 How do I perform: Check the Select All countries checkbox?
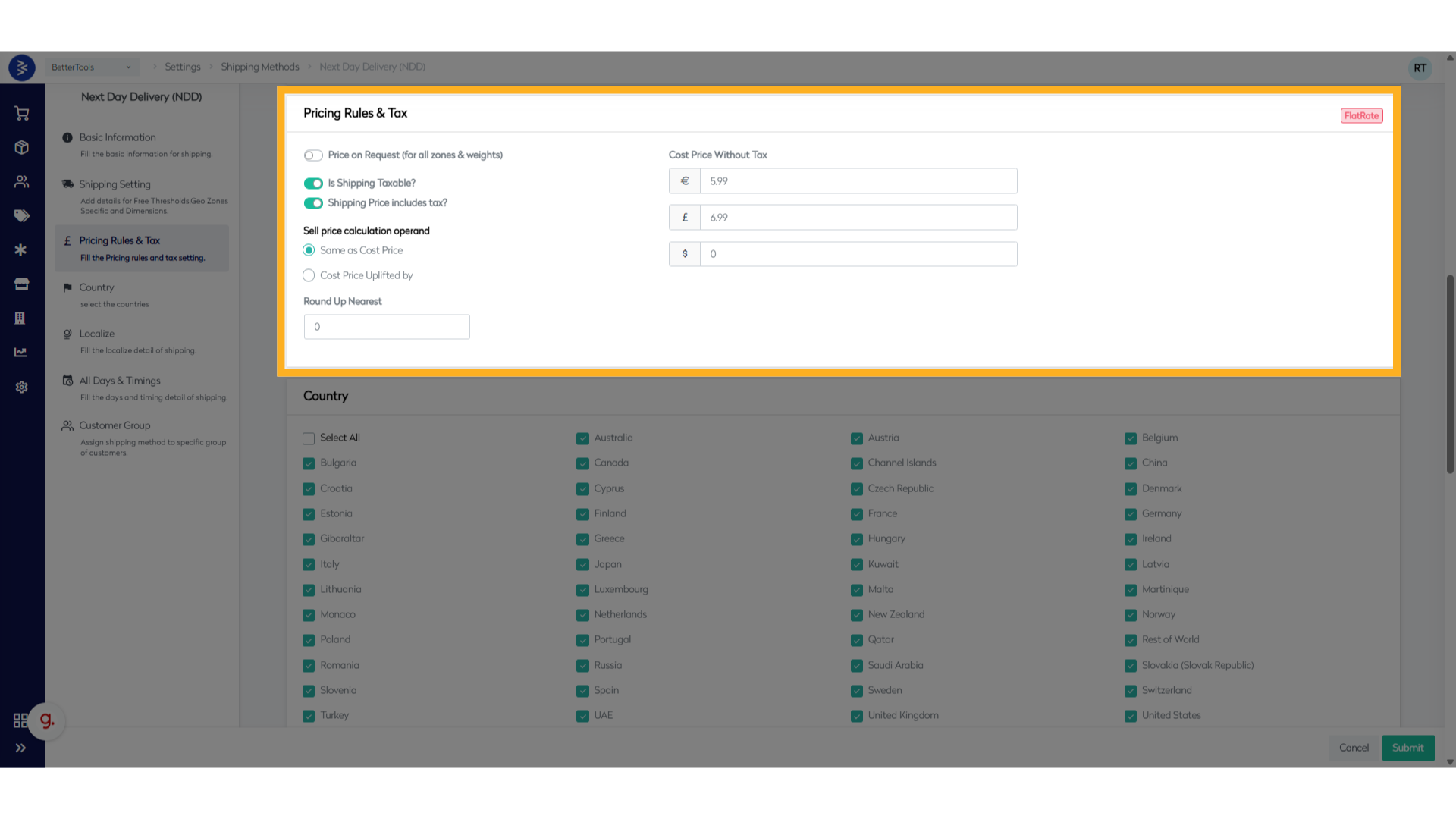309,438
